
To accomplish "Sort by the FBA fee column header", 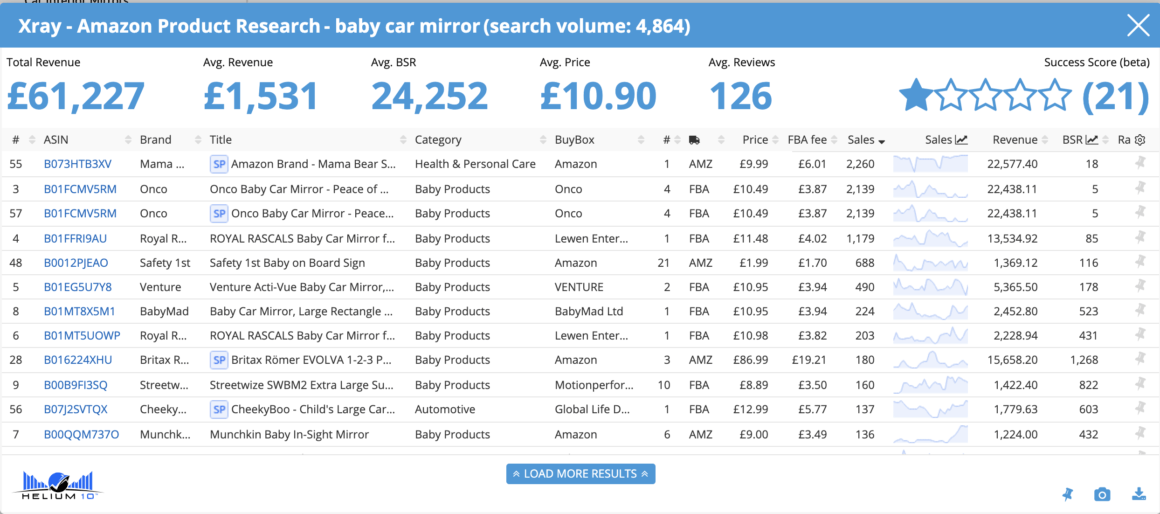I will point(808,140).
